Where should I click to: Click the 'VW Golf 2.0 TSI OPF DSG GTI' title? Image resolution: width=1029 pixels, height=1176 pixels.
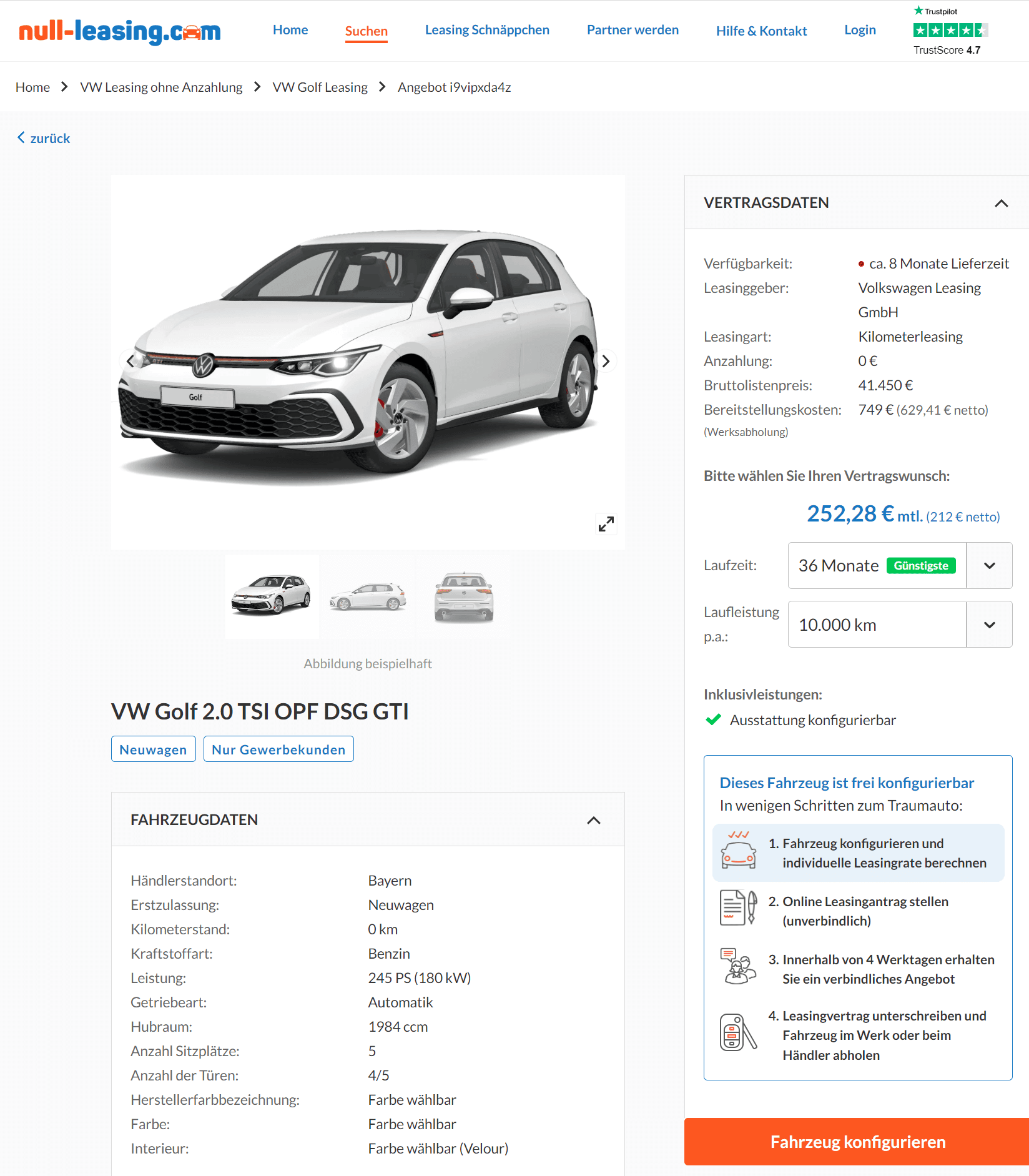pos(260,711)
